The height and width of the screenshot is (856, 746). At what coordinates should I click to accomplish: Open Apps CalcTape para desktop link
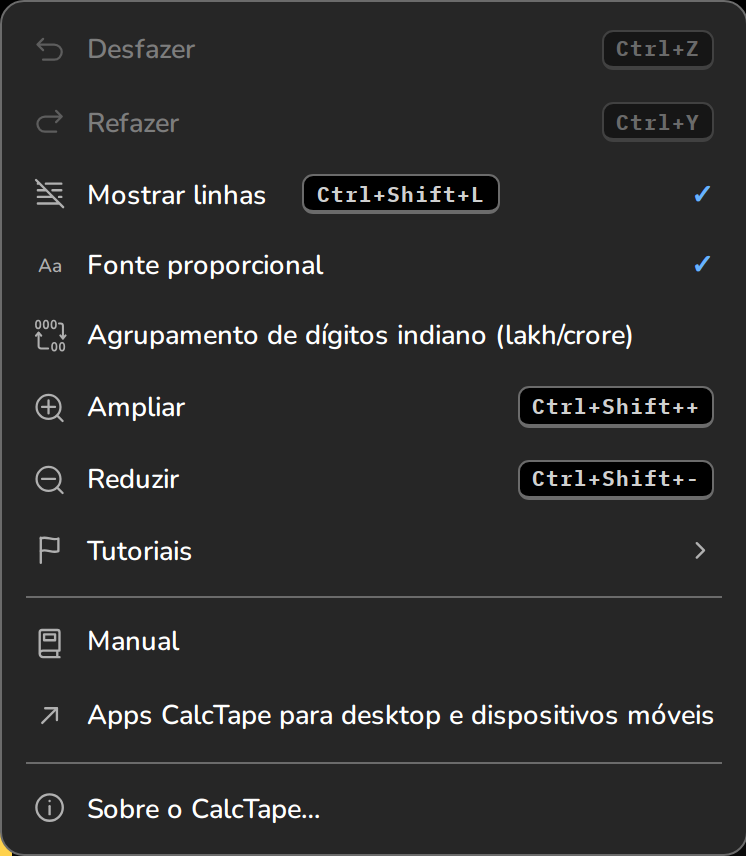(374, 715)
